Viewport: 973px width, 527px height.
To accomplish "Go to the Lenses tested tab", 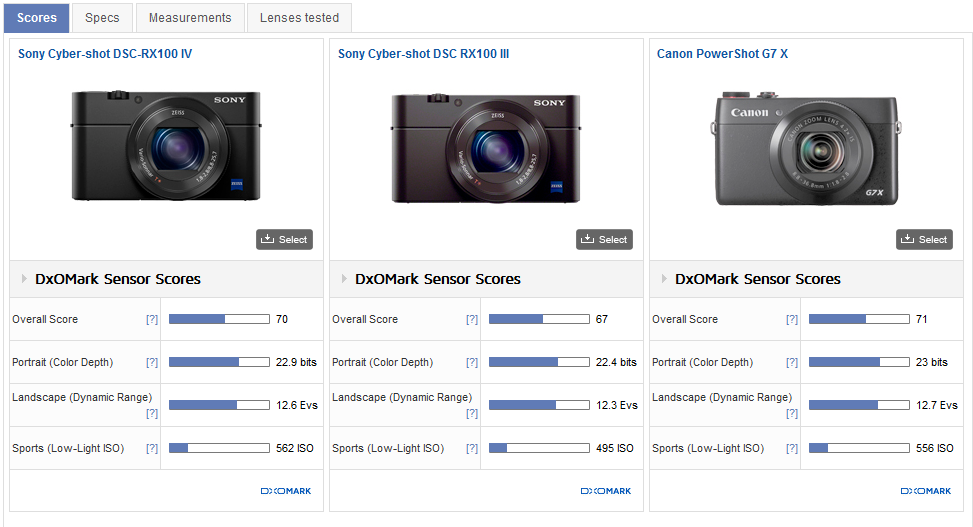I will pyautogui.click(x=299, y=18).
